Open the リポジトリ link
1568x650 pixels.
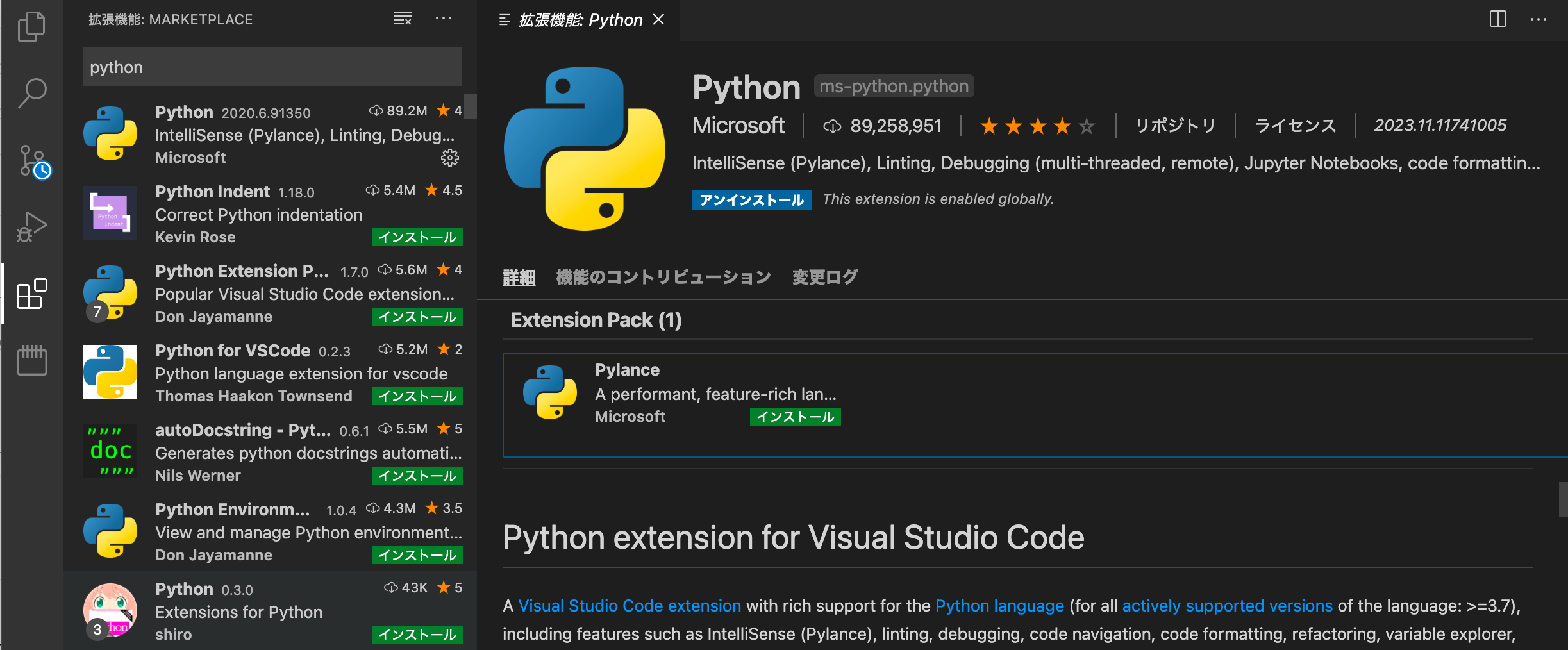1175,126
